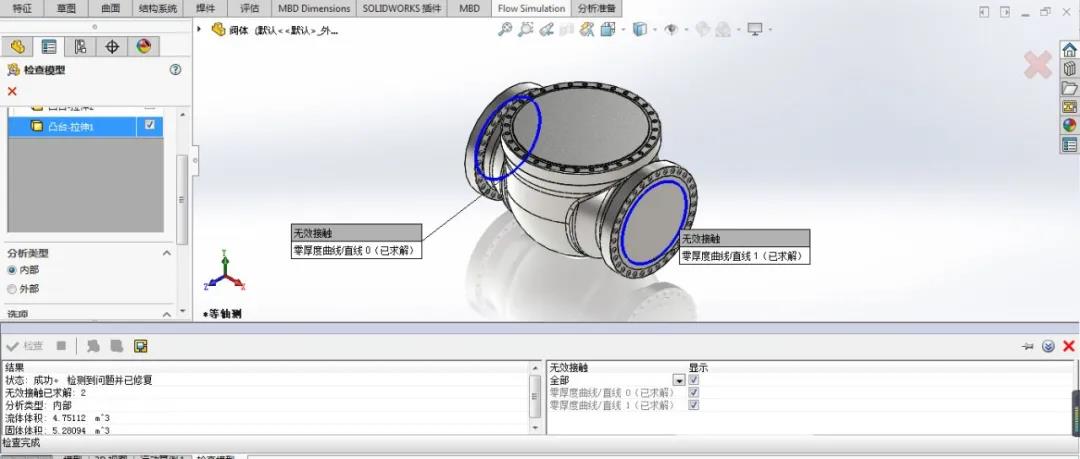Open the Display Style cube icon
This screenshot has width=1080, height=459.
[640, 29]
